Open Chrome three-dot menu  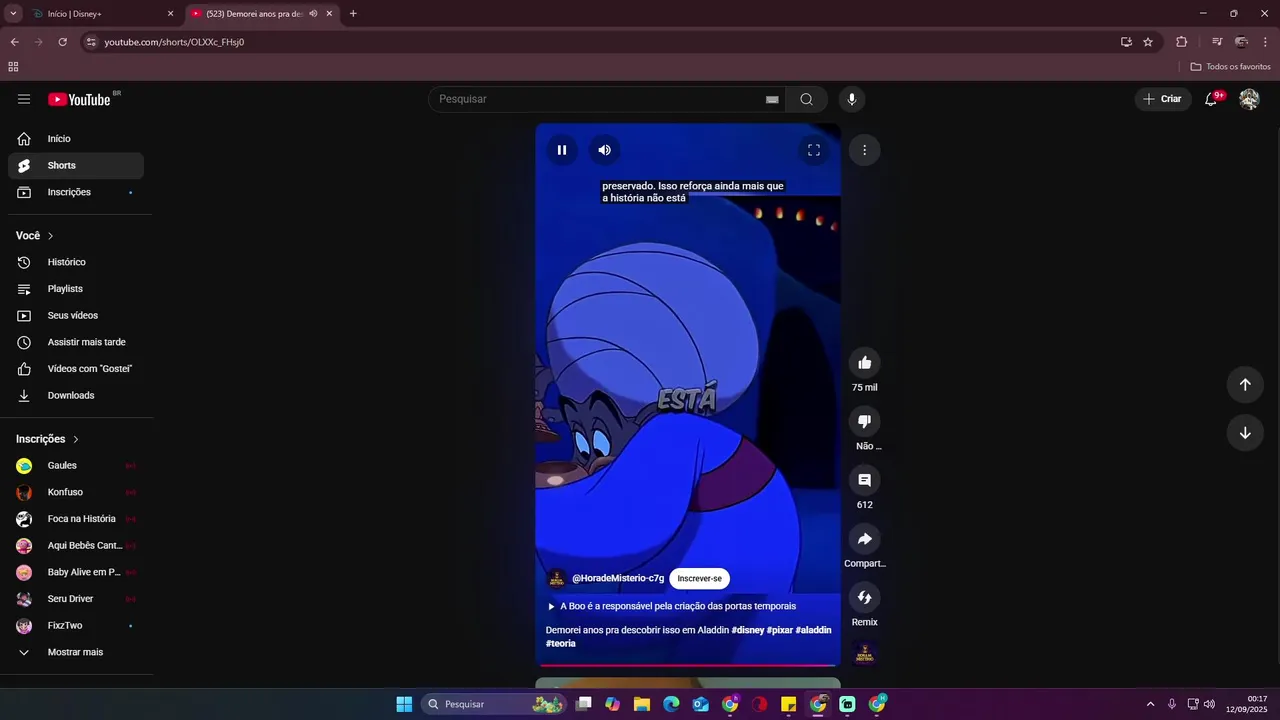(1267, 42)
